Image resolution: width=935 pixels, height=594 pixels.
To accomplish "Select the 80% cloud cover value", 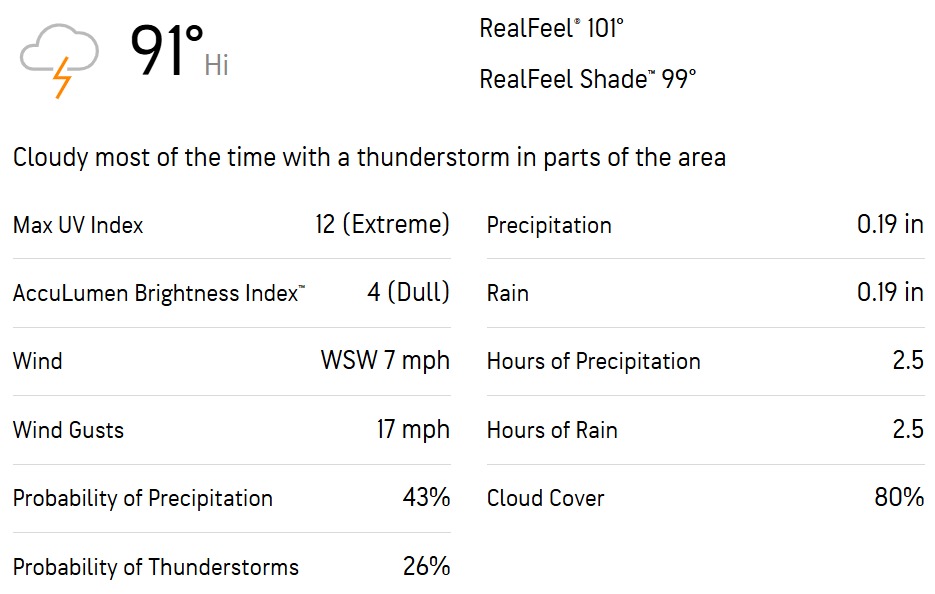I will pos(899,498).
